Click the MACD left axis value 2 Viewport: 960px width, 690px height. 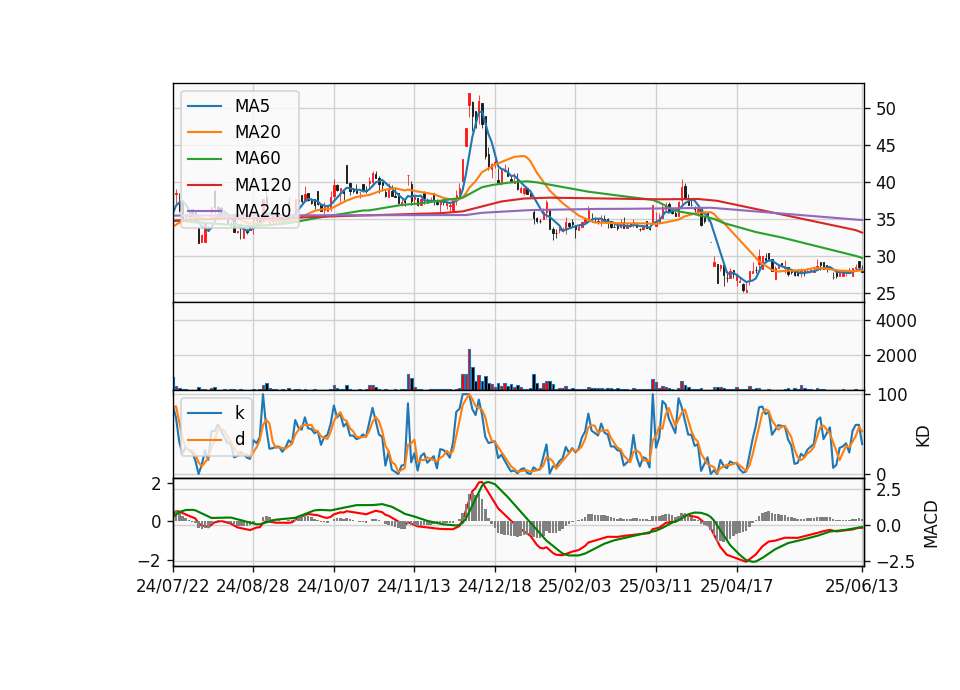(156, 484)
